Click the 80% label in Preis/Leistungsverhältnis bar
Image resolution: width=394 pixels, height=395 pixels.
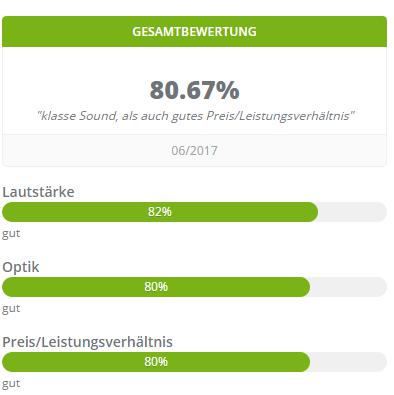156,362
